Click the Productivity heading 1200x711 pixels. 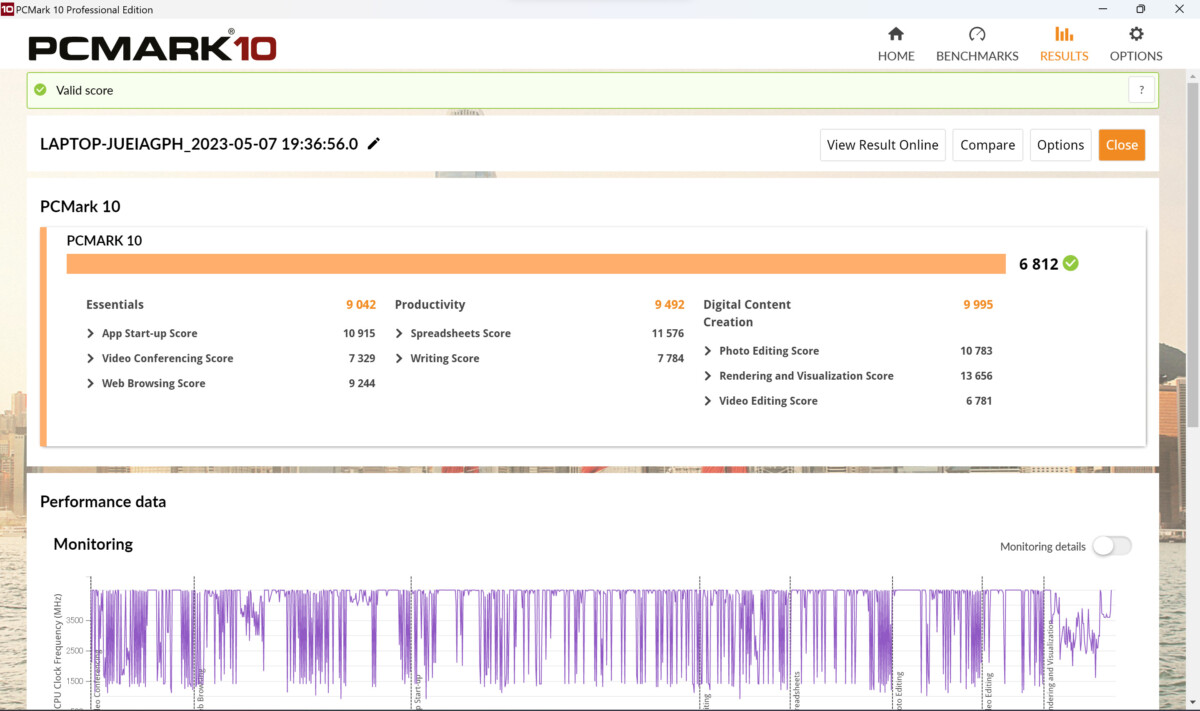(x=430, y=305)
